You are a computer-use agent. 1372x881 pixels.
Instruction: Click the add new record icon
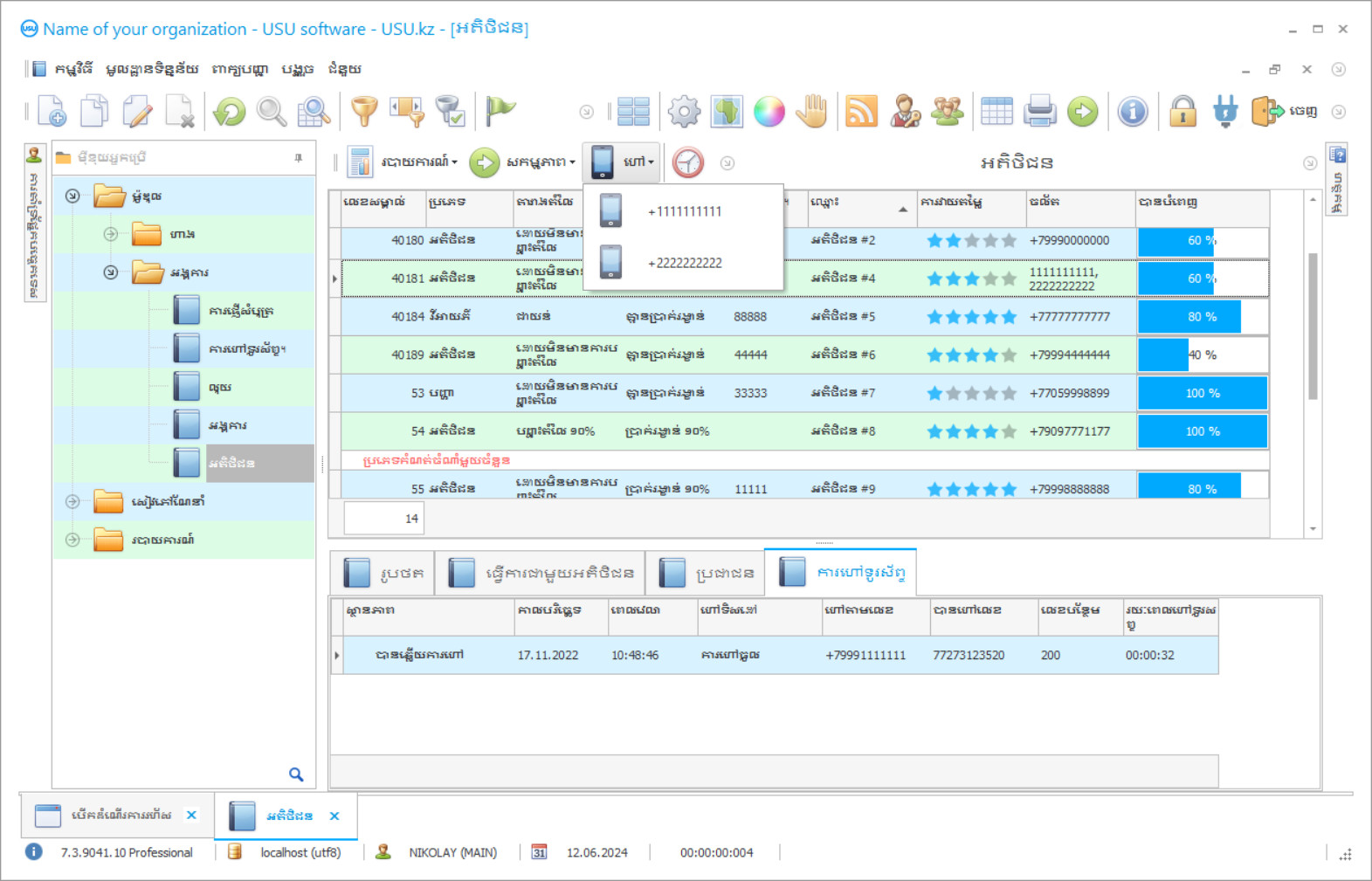pyautogui.click(x=52, y=112)
